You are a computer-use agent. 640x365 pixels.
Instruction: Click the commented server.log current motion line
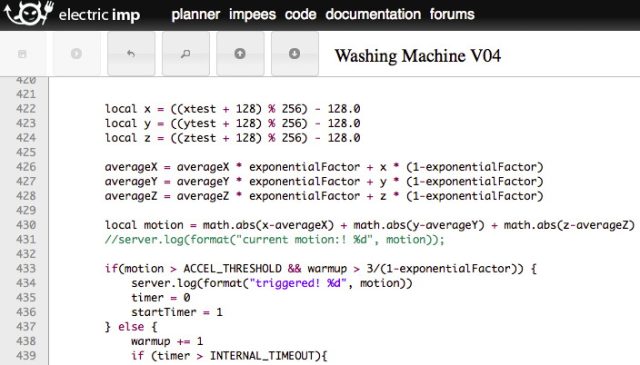pyautogui.click(x=275, y=240)
